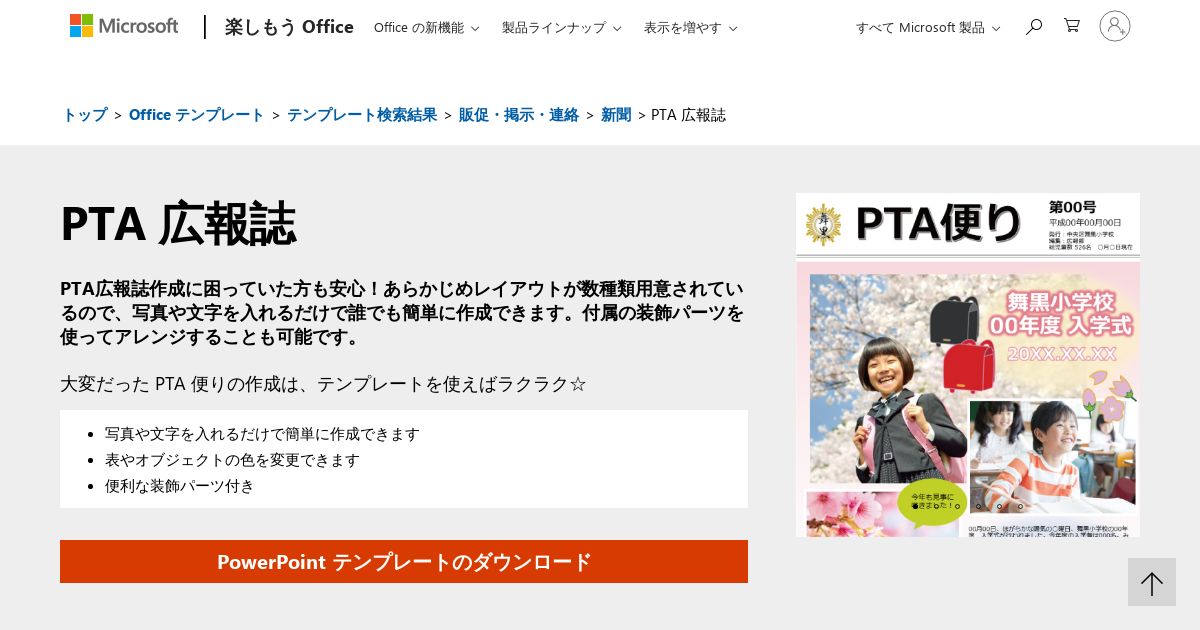The width and height of the screenshot is (1200, 630).
Task: Open the すべて Microsoft 製品 menu
Action: 927,27
